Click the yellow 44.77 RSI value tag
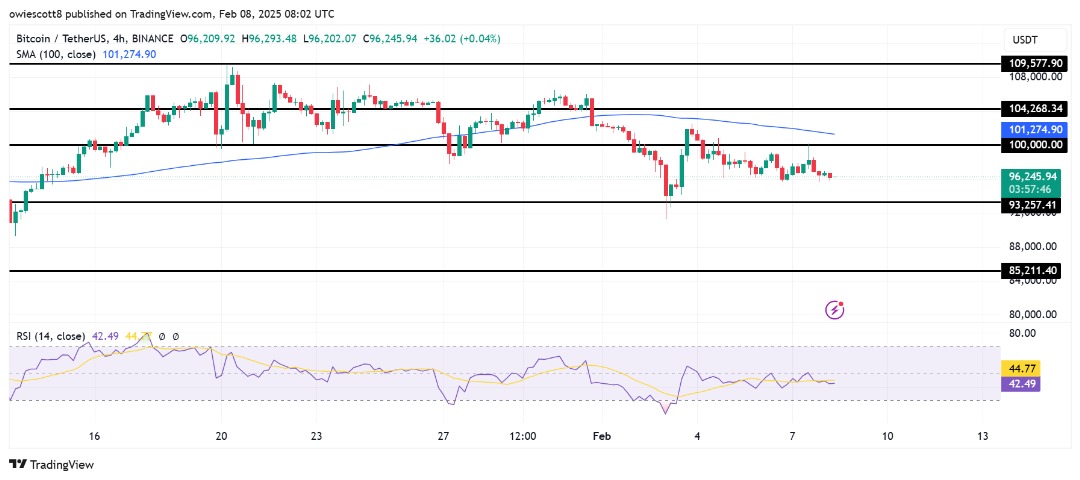Image resolution: width=1080 pixels, height=480 pixels. pos(1024,367)
